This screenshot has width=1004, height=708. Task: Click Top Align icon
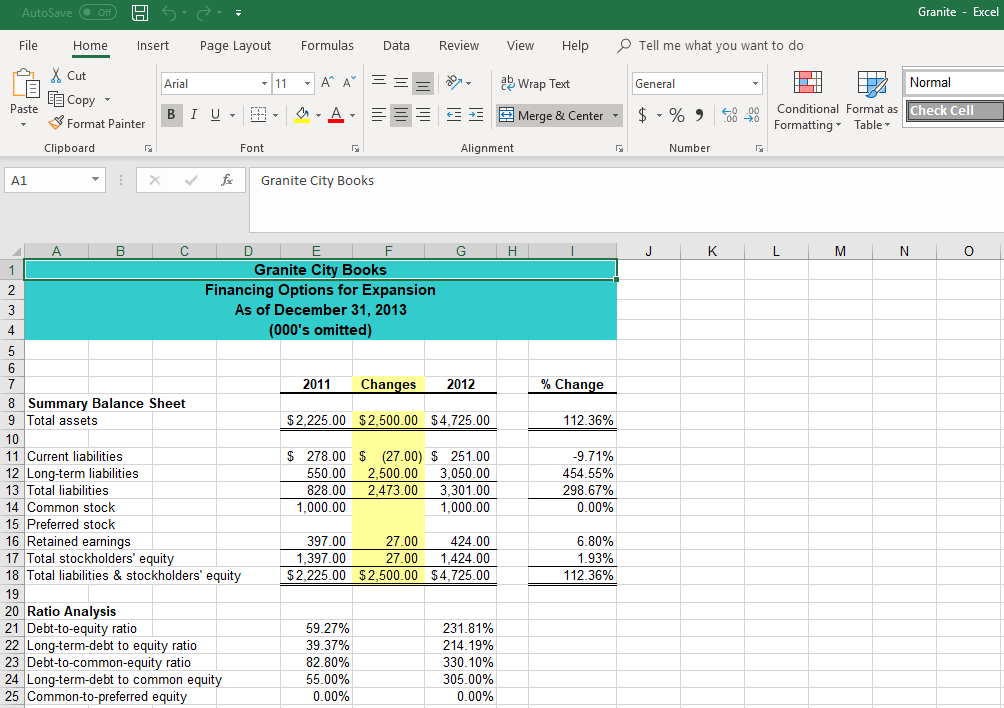[379, 83]
